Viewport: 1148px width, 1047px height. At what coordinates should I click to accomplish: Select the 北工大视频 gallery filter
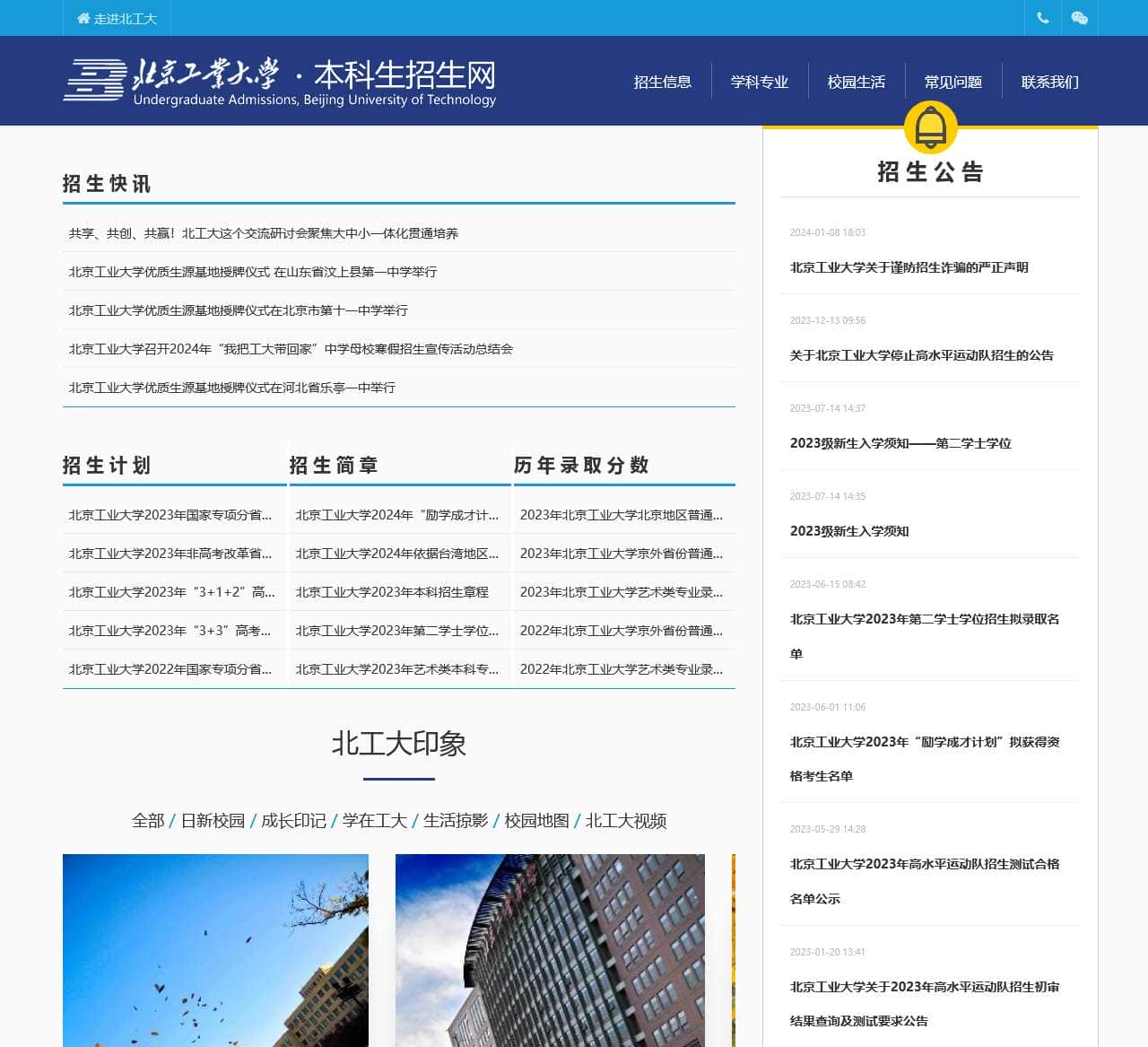tap(626, 821)
